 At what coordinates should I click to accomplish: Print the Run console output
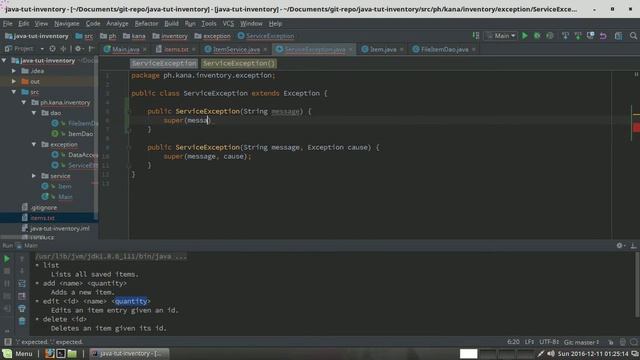point(22,309)
